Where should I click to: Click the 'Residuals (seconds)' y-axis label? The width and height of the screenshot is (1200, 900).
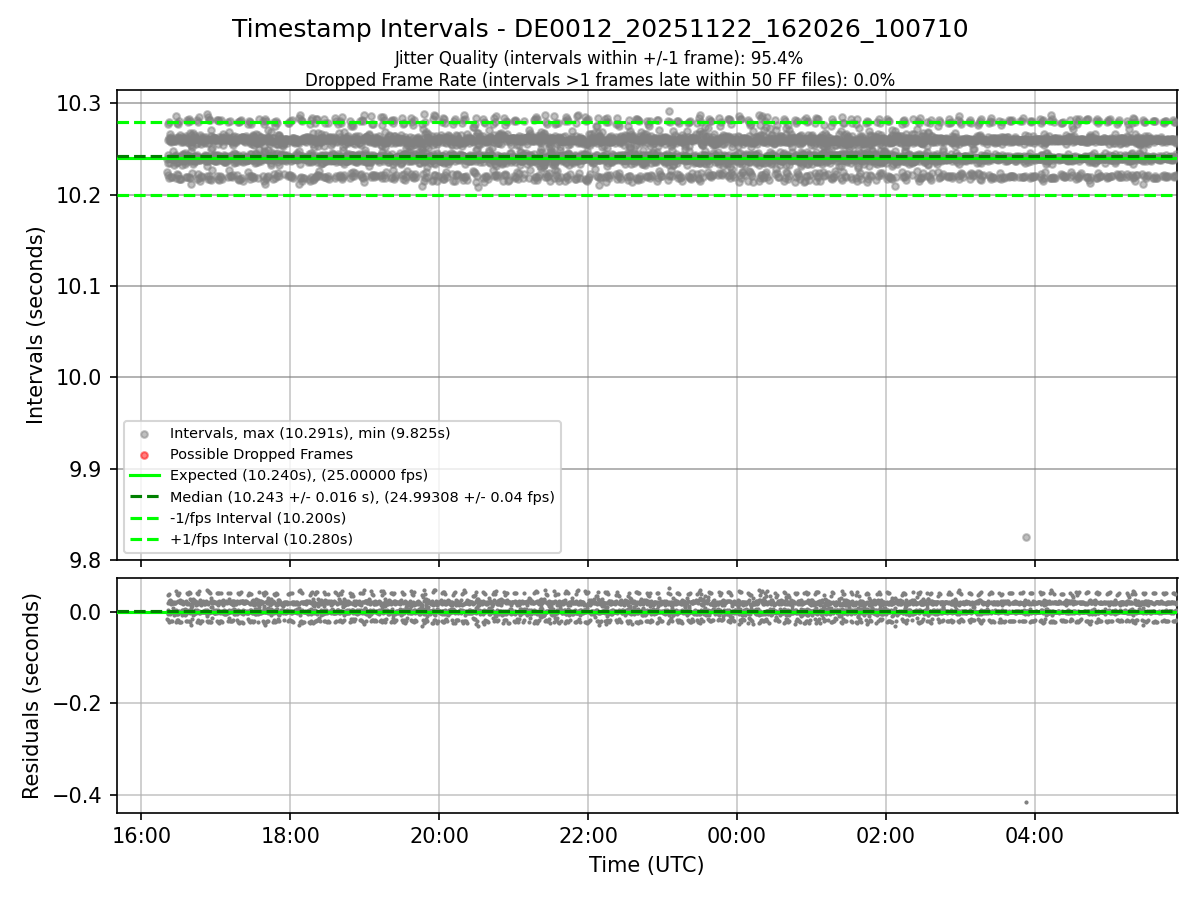pos(31,696)
